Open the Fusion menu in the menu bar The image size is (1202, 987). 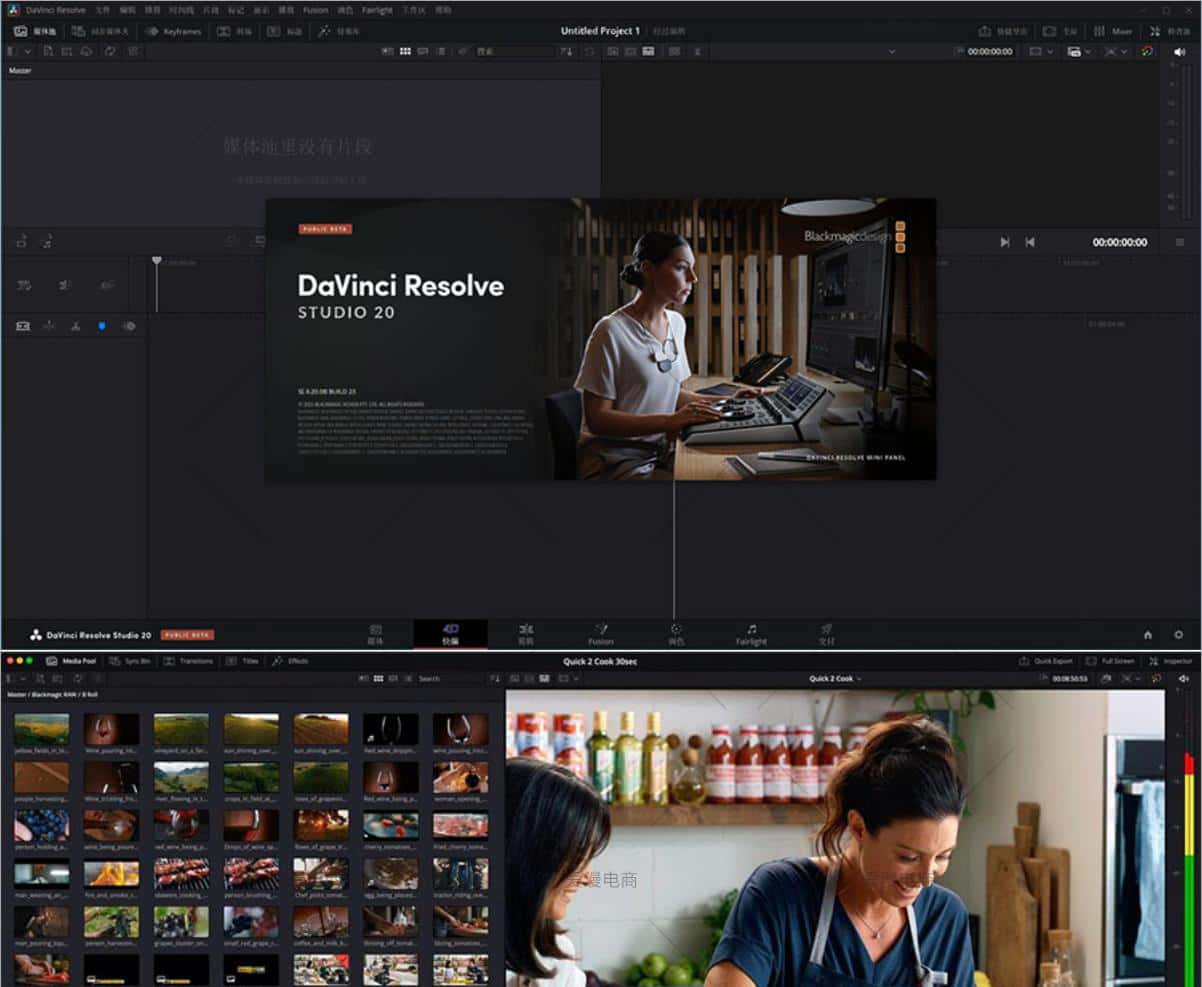coord(315,10)
